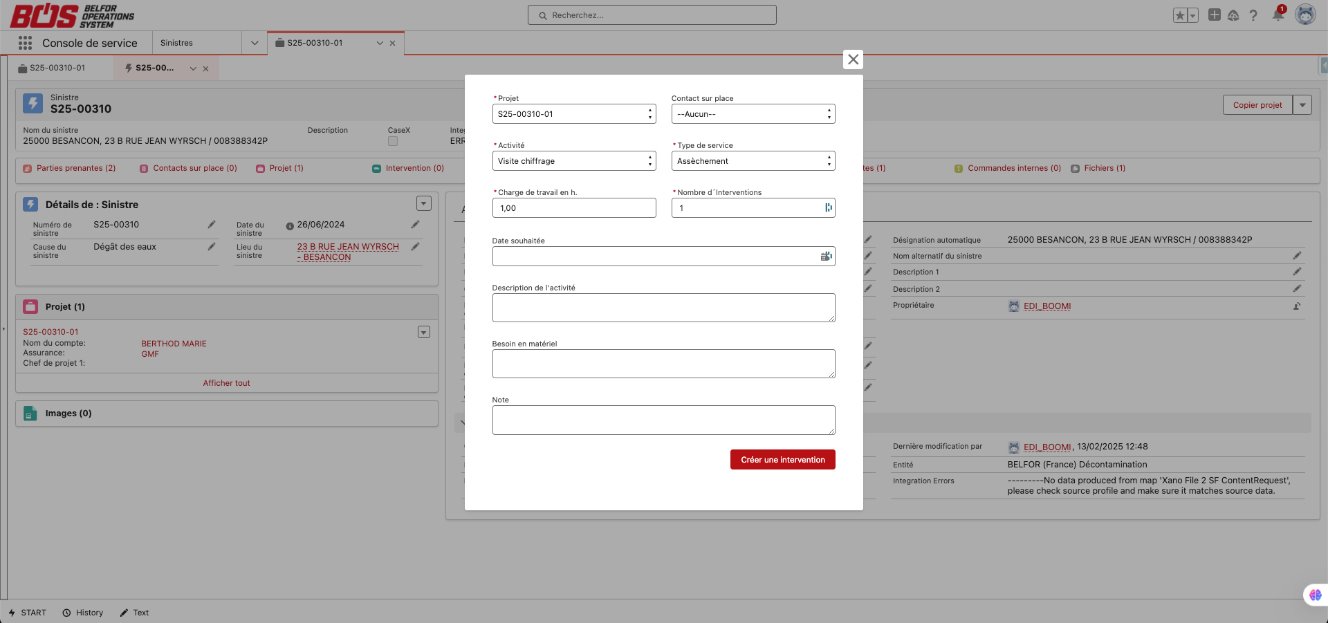
Task: Open the S25-00310-01 workspace tab chevron
Action: click(x=380, y=43)
